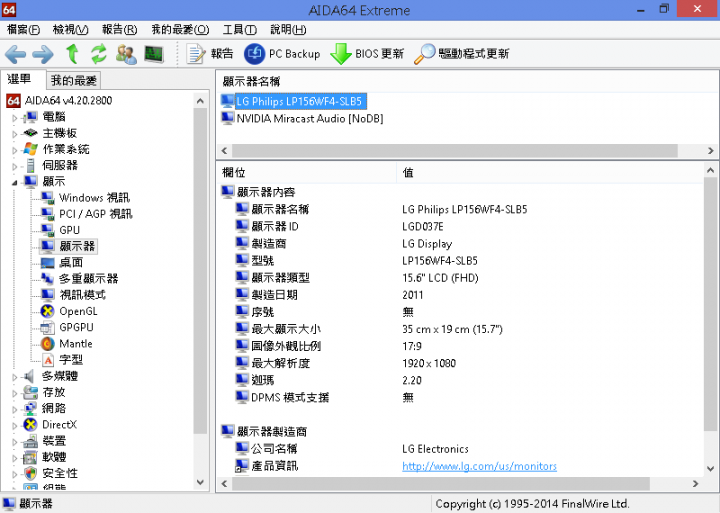This screenshot has width=720, height=513.
Task: Click the 主機板 motherboard icon
Action: [30, 133]
